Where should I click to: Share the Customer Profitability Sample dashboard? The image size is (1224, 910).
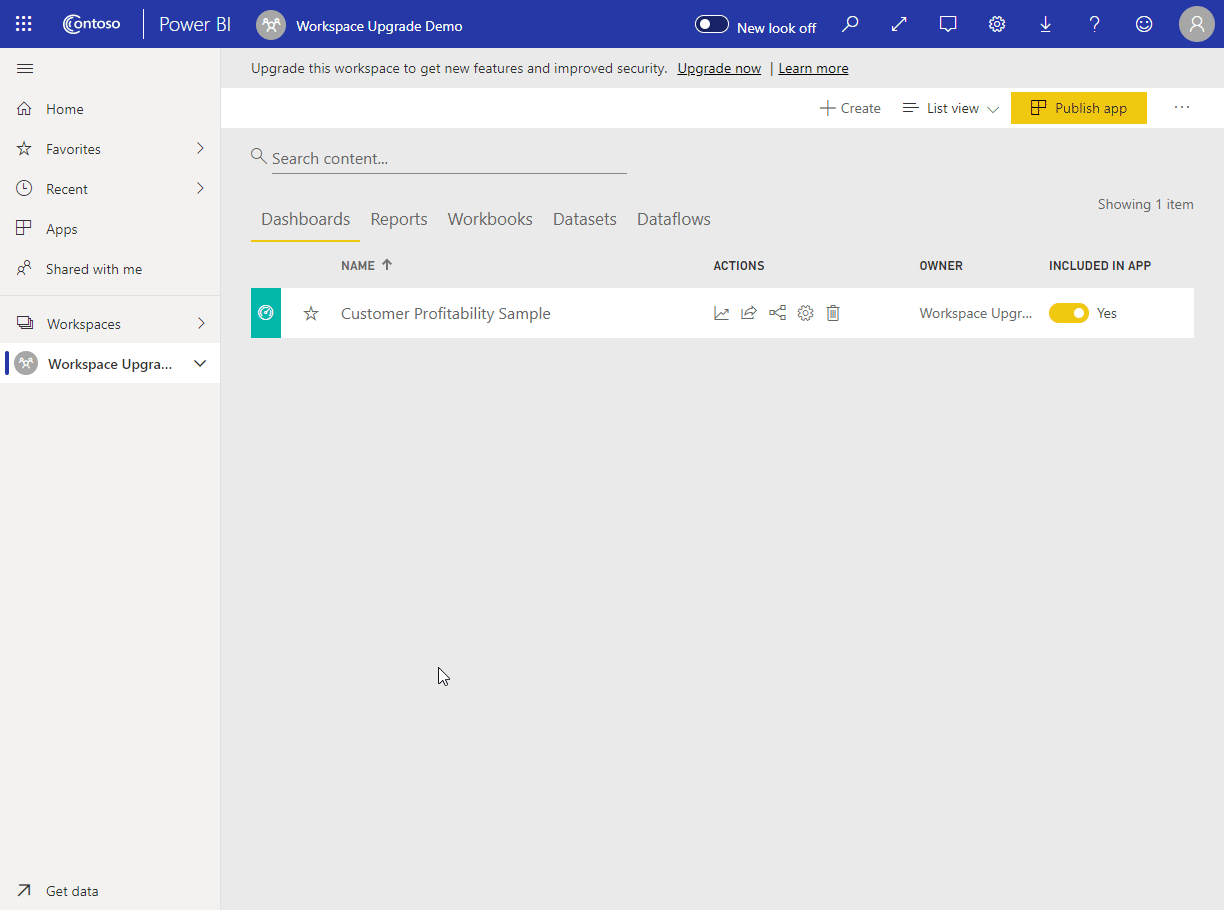749,313
